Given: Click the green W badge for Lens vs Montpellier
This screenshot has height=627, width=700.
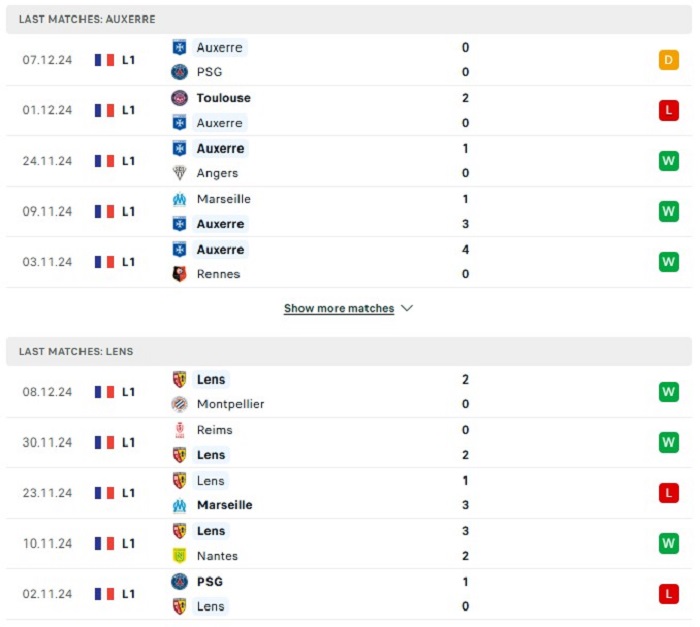Looking at the screenshot, I should tap(668, 392).
